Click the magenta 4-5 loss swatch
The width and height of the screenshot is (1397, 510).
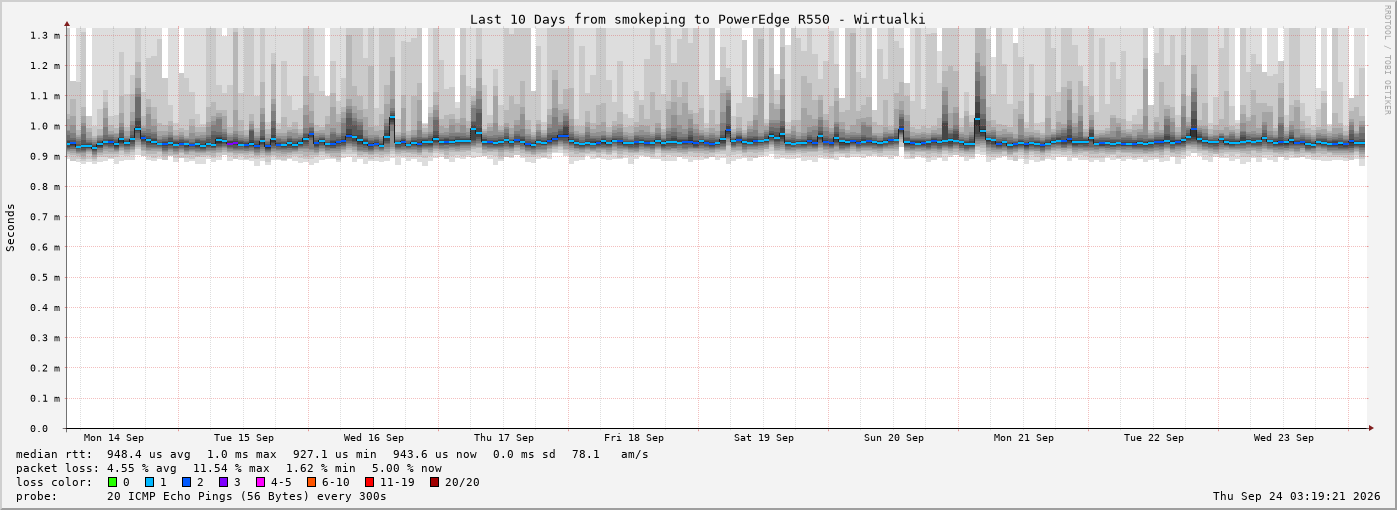coord(260,482)
